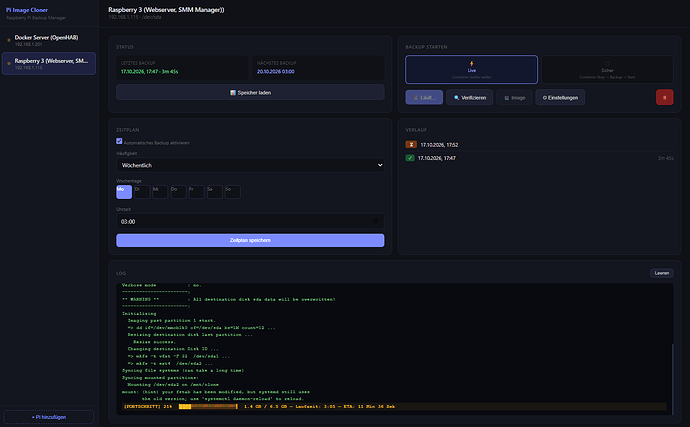Click the lightning bolt icon on Live card
This screenshot has height=427, width=690.
pos(471,63)
